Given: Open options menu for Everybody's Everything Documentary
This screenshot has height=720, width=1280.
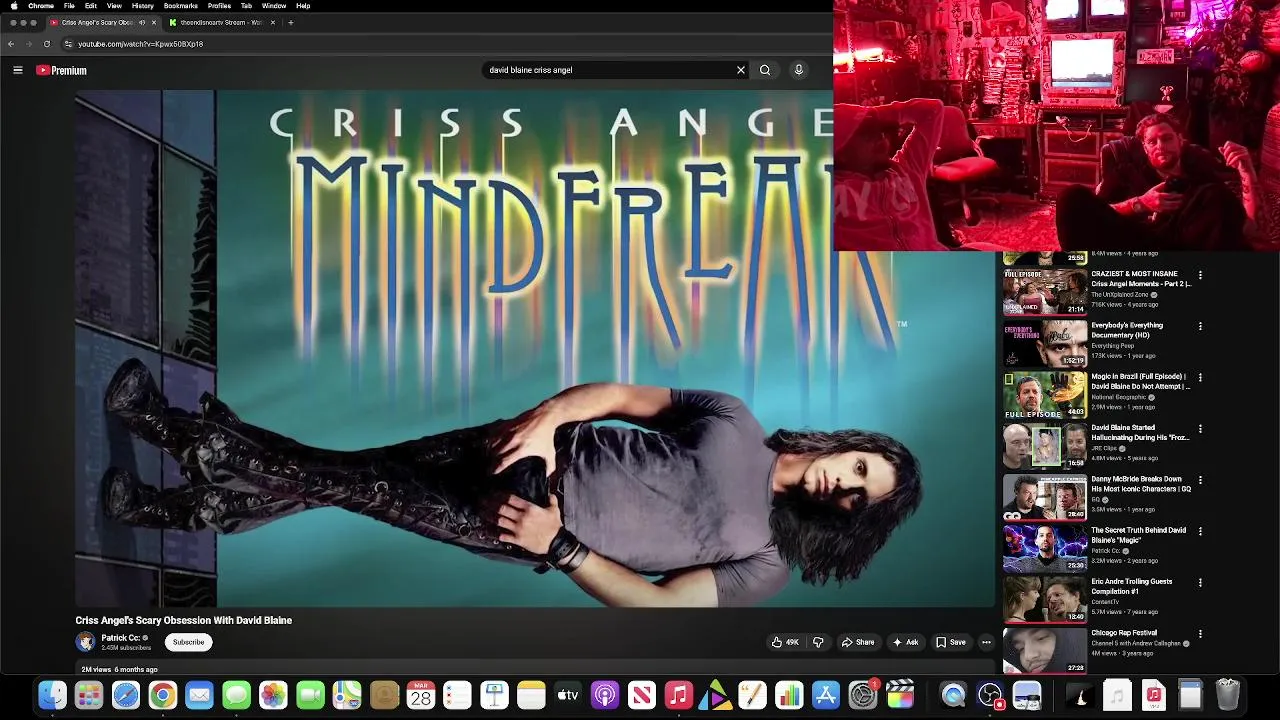Looking at the screenshot, I should (1200, 326).
